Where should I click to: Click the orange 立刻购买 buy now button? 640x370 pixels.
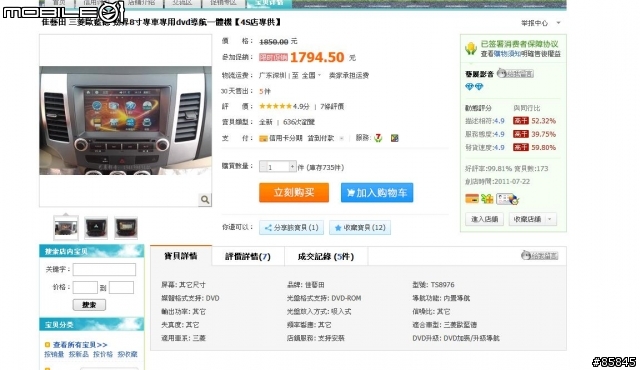tap(294, 193)
